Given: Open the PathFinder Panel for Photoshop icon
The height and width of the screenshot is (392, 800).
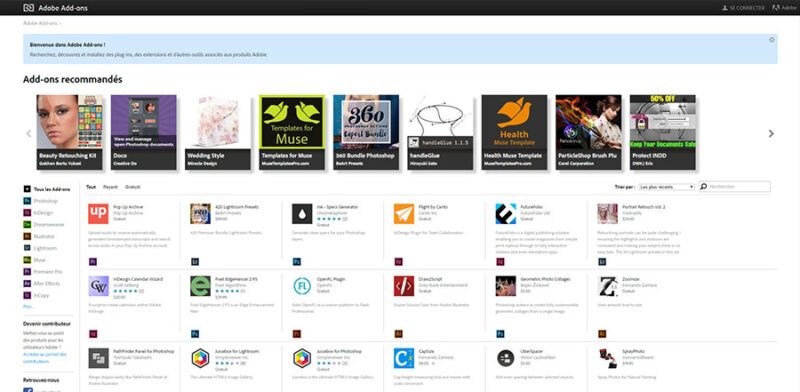Looking at the screenshot, I should pos(98,358).
